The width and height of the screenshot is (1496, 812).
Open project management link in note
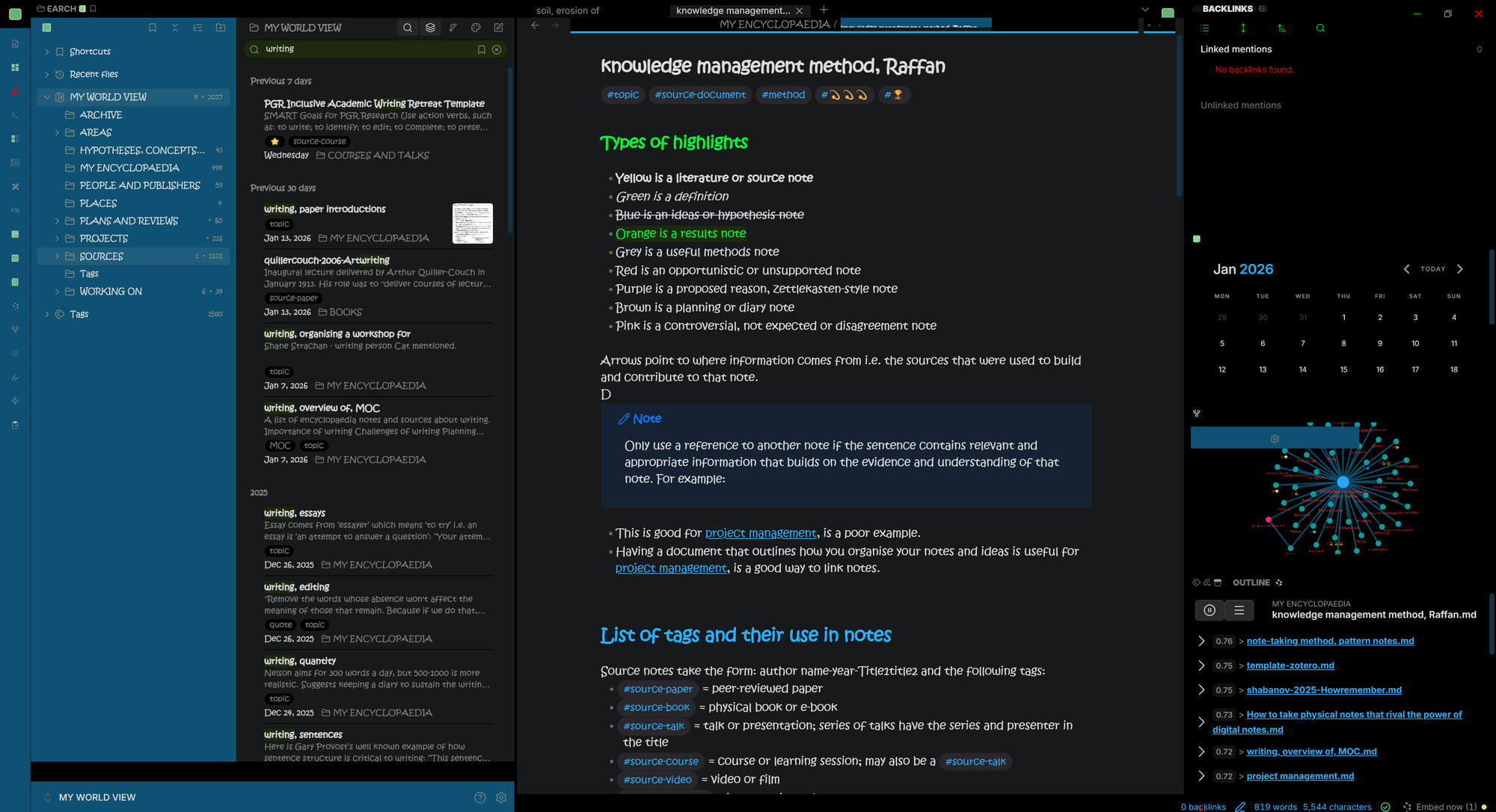pos(760,533)
